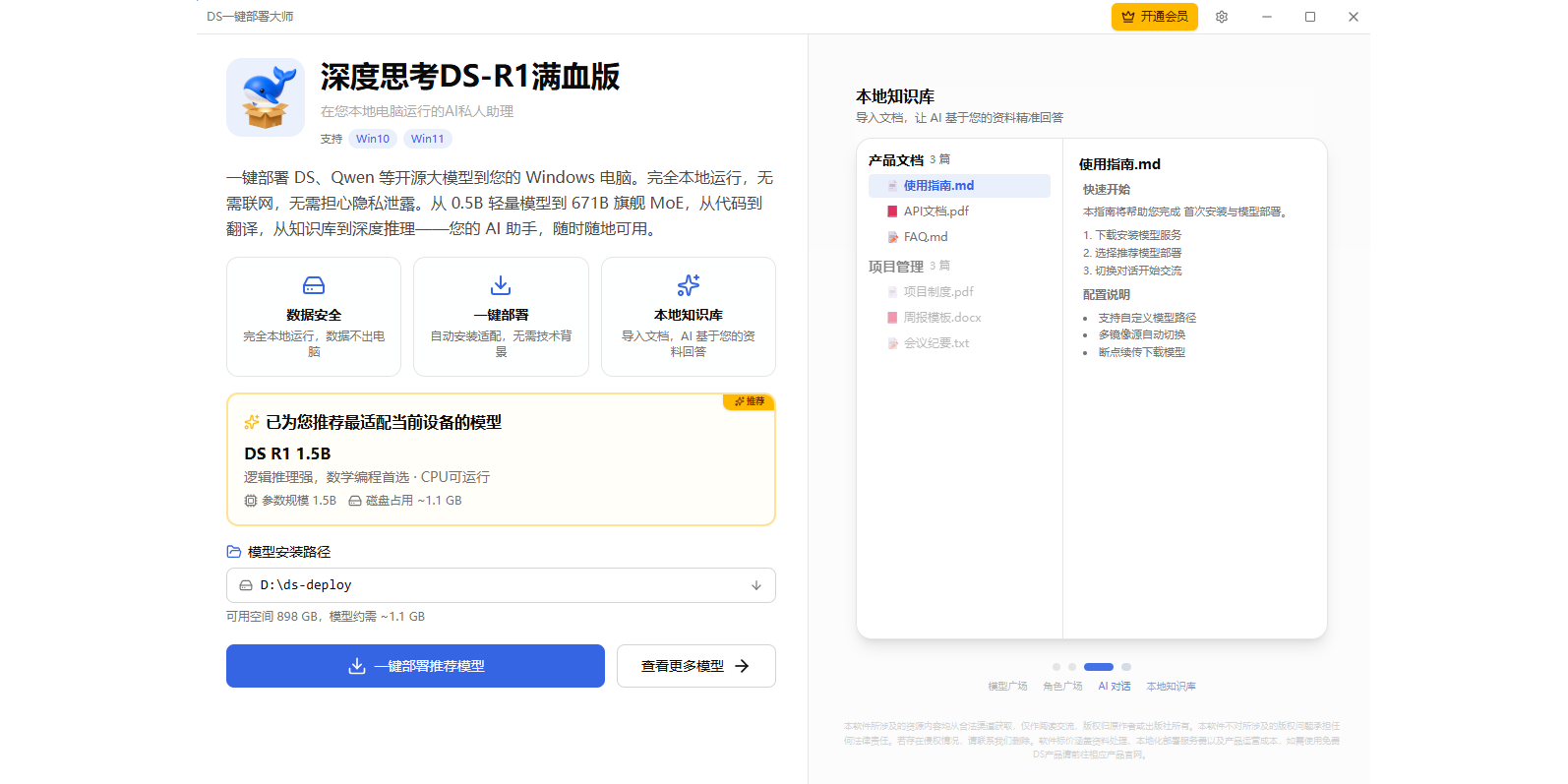Click step 切换对话开始交流 in preview

[1138, 271]
